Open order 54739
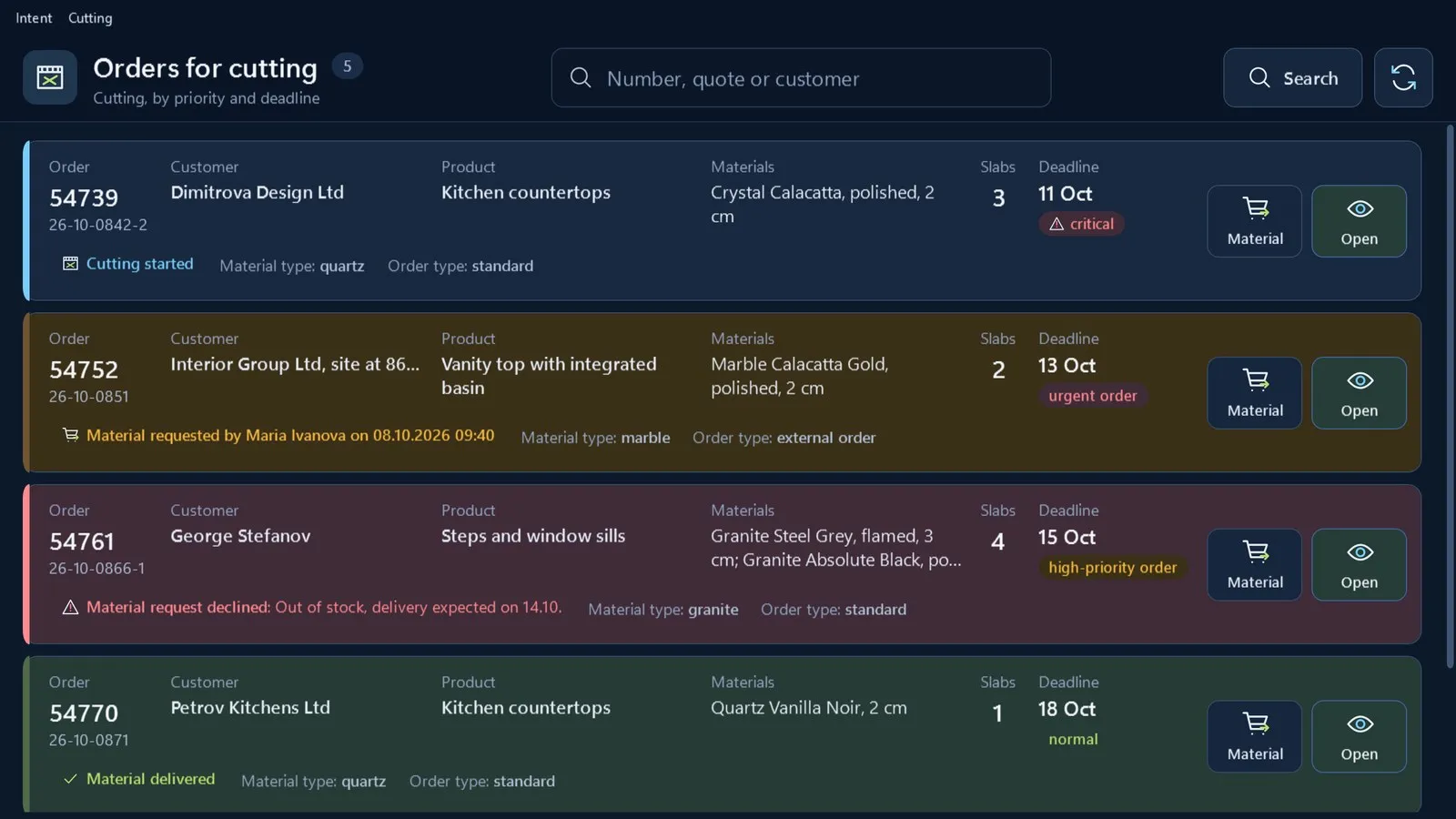Viewport: 1456px width, 819px height. click(1359, 221)
